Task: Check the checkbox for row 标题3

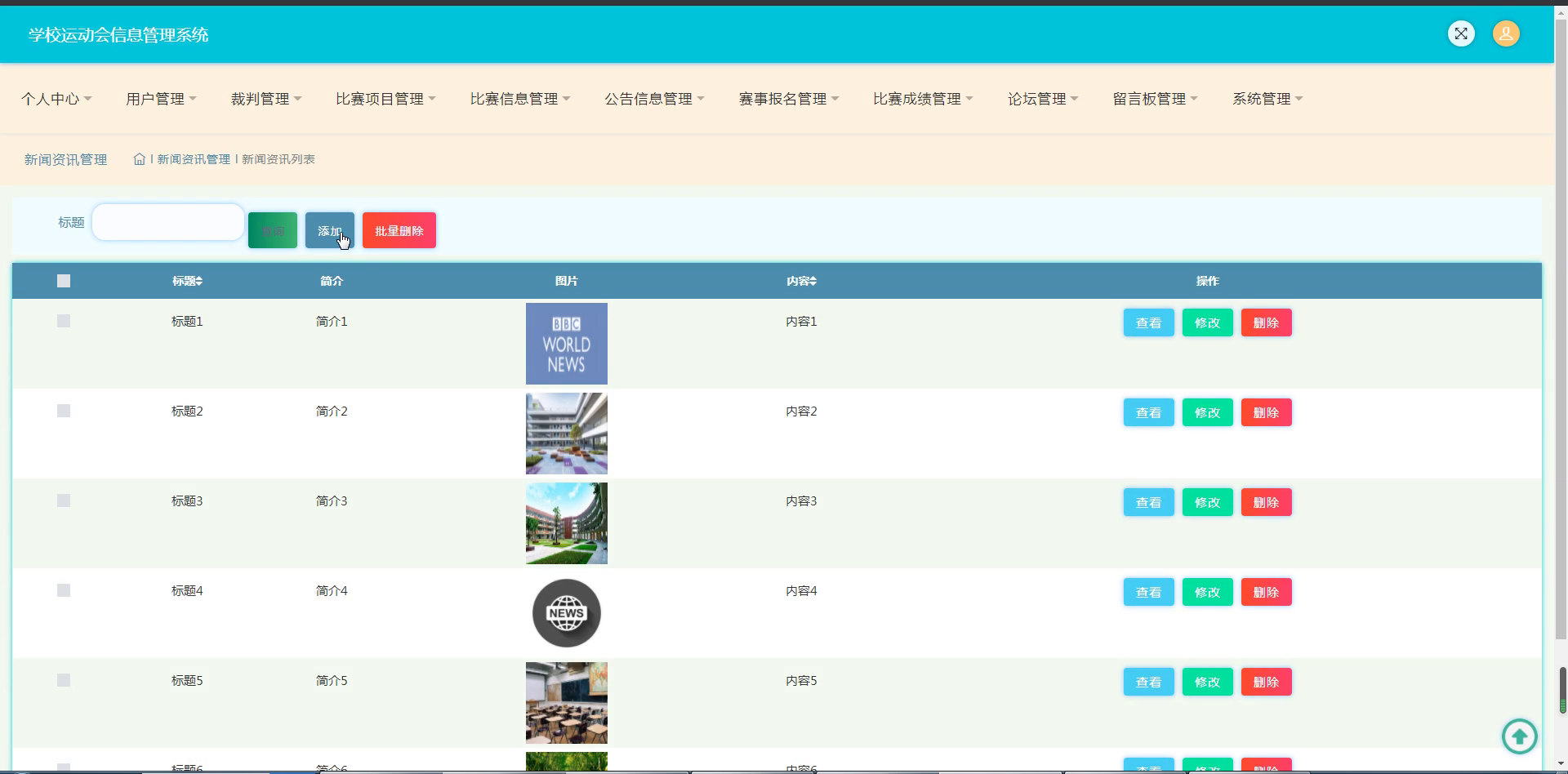Action: click(64, 500)
